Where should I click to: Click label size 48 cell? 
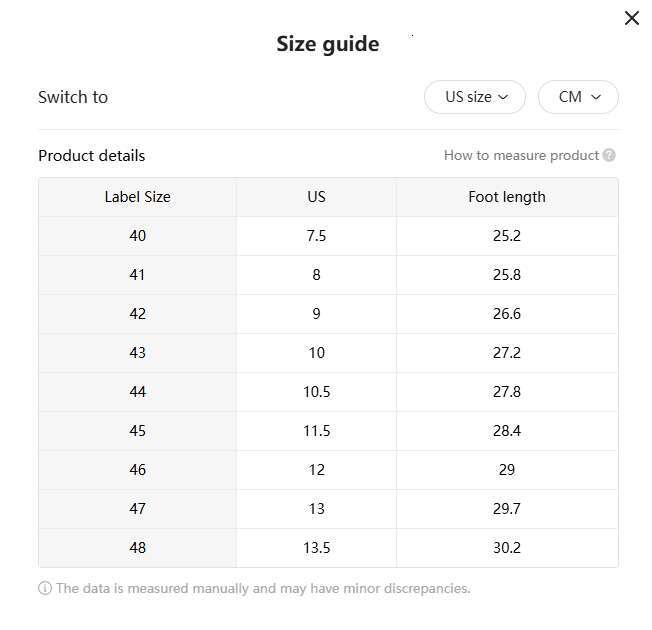[x=137, y=548]
